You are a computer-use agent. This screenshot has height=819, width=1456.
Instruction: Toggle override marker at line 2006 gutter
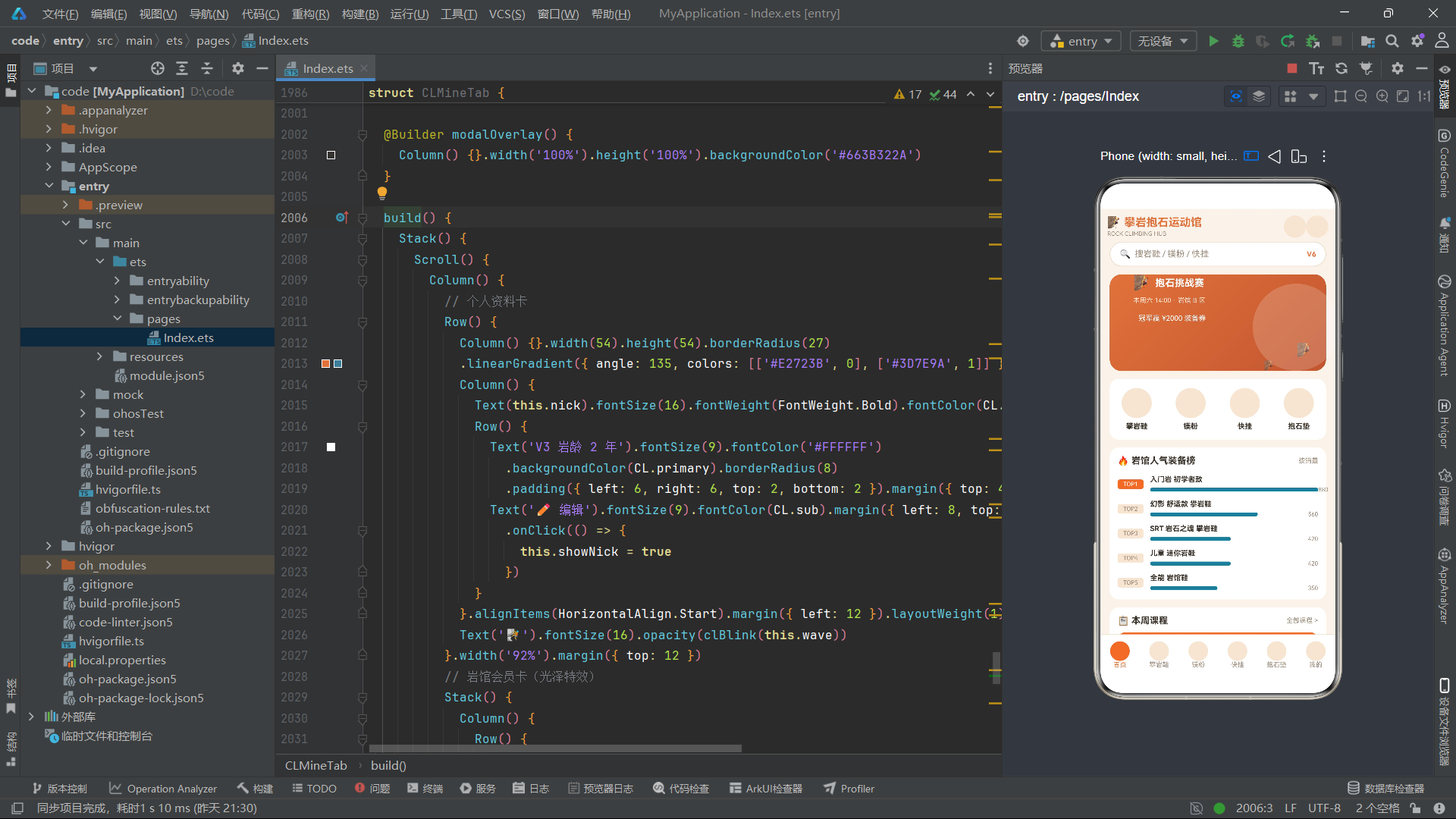342,218
